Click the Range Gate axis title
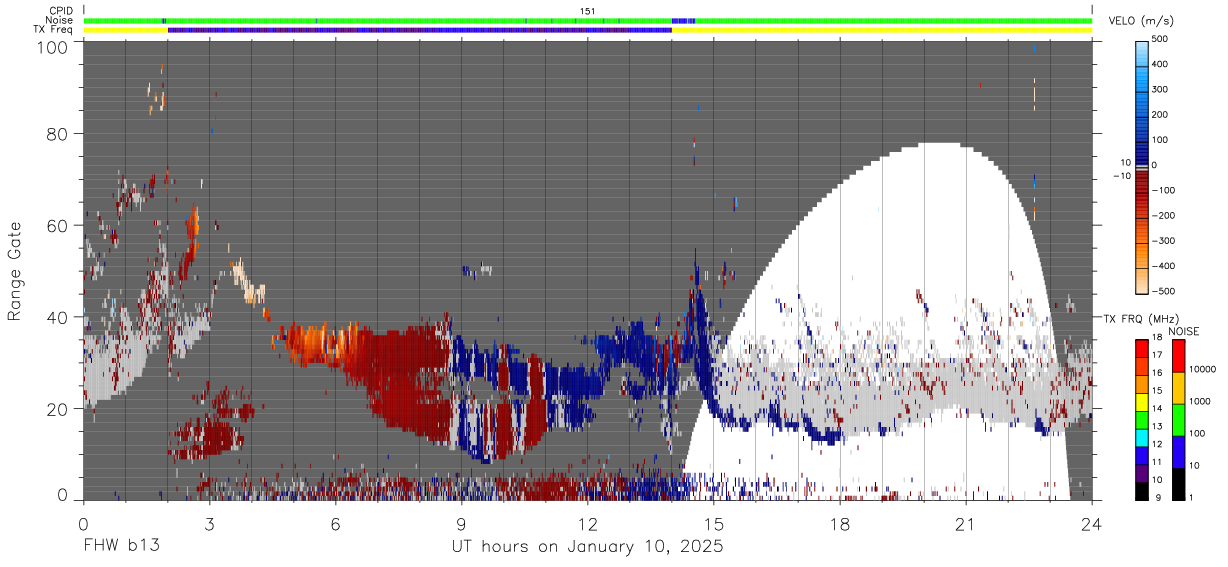The height and width of the screenshot is (567, 1228). (x=14, y=273)
